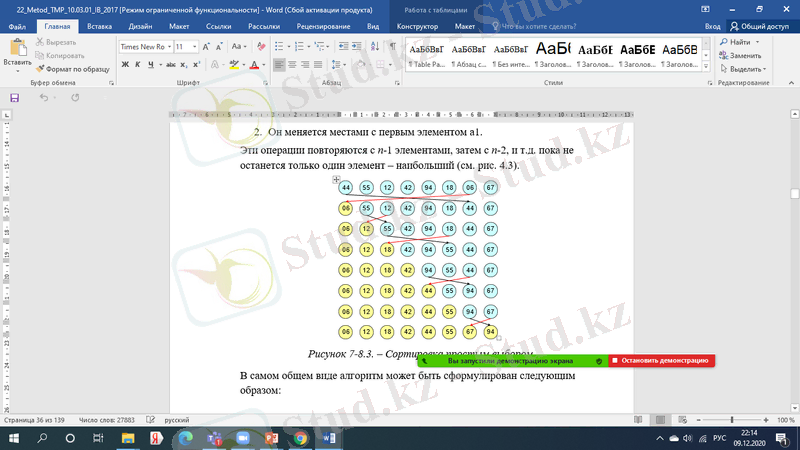Stop screen sharing with Остановить демонстрацию
800x450 pixels.
tap(660, 360)
